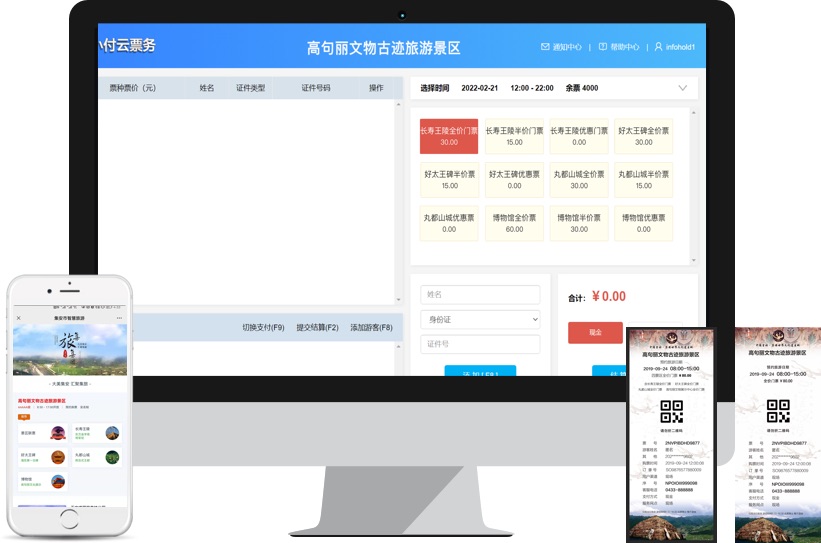Click 添加游客(F8) in the action bar
The image size is (821, 543).
[372, 327]
